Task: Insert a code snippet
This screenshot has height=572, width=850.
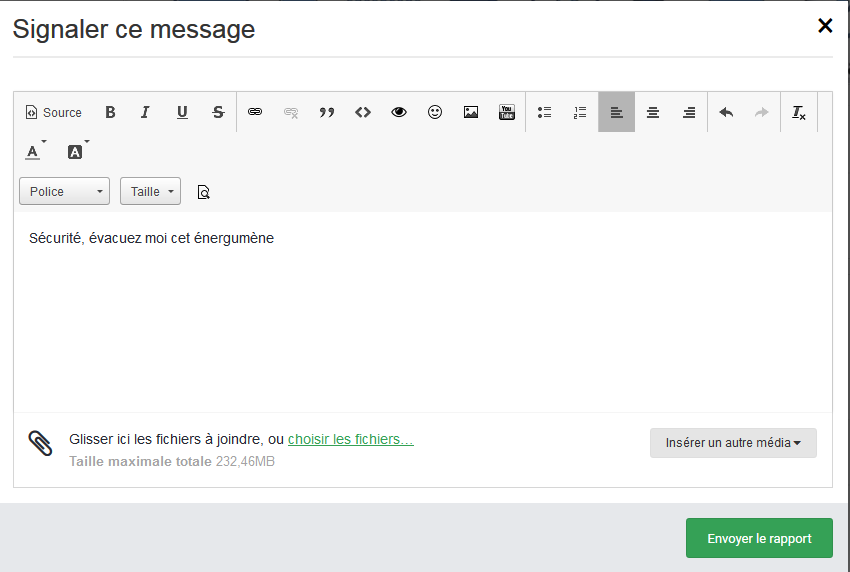Action: [x=363, y=112]
